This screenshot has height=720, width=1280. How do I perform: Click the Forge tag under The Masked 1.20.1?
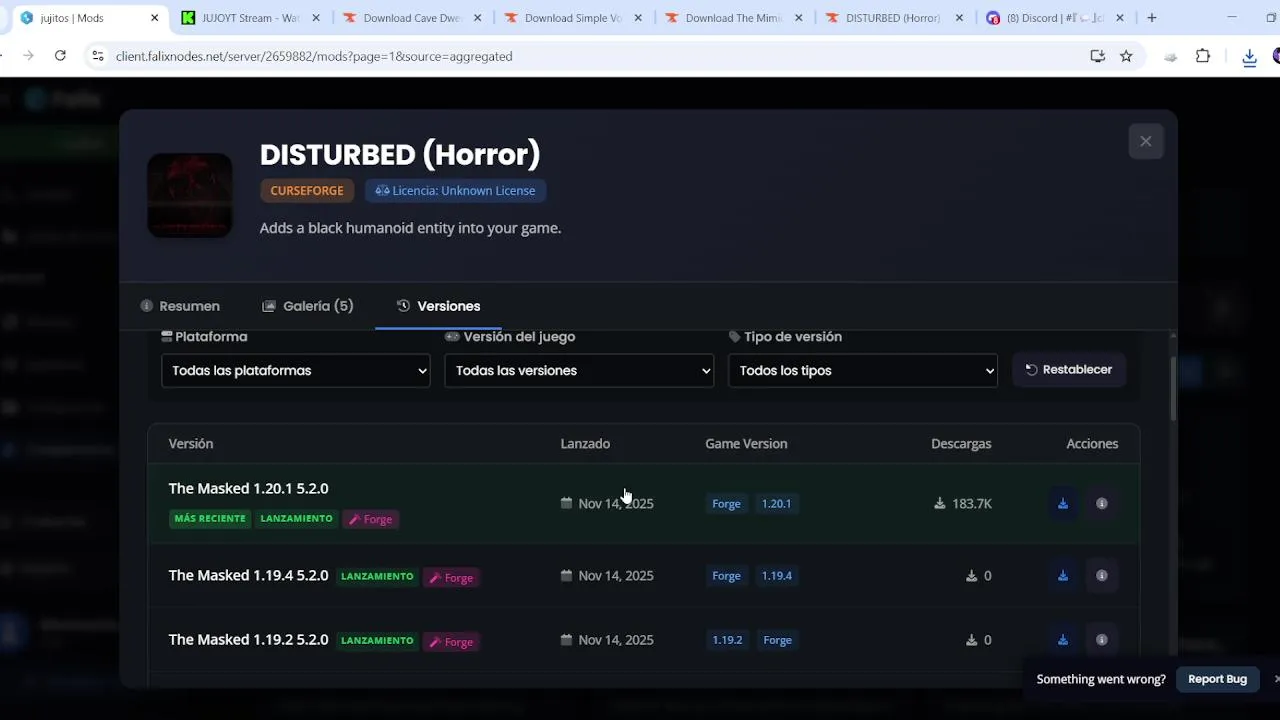point(371,519)
